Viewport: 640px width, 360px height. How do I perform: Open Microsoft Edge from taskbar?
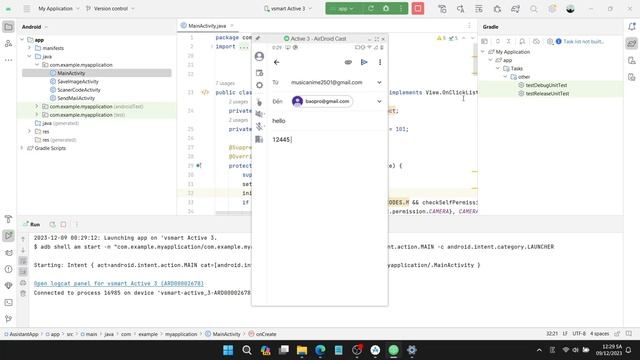click(320, 350)
